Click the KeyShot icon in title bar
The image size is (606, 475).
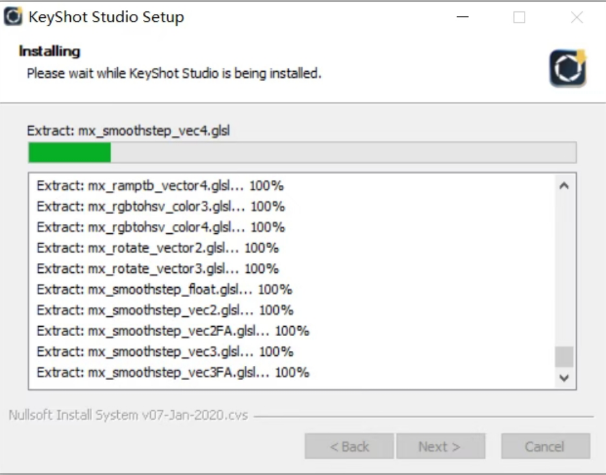13,17
